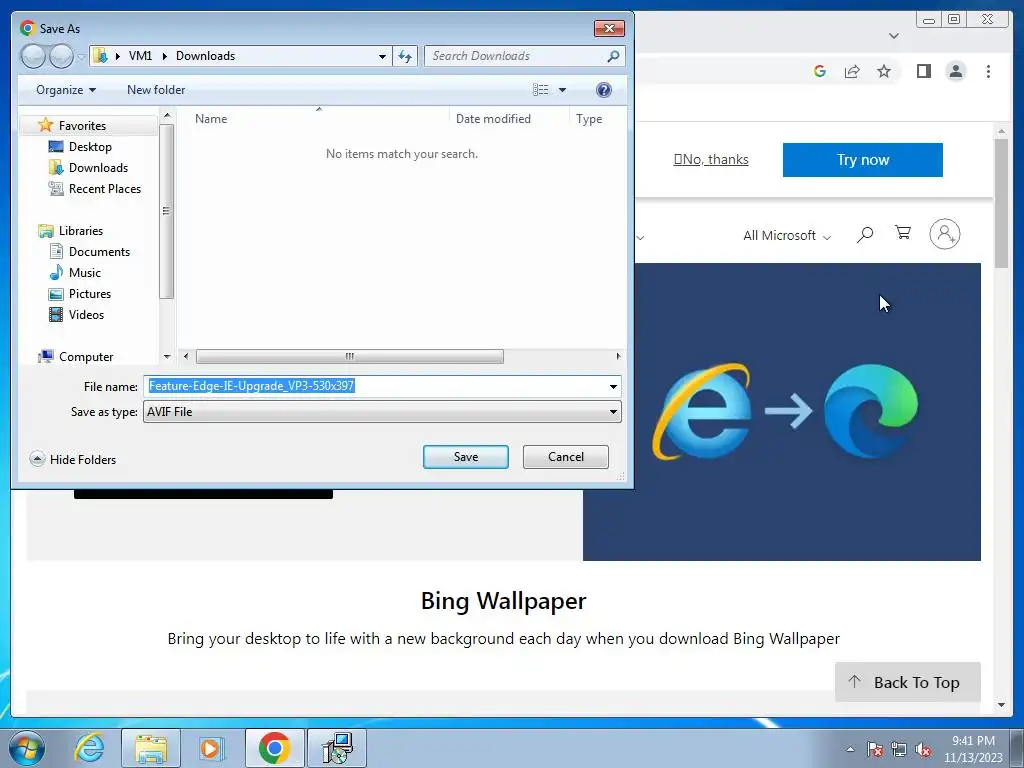Click the forward navigation arrow in dialog
This screenshot has height=768, width=1024.
point(61,56)
